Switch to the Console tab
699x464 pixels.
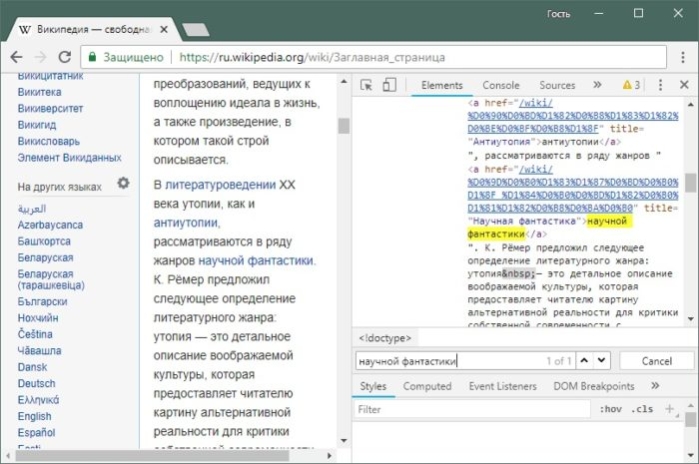pyautogui.click(x=501, y=85)
